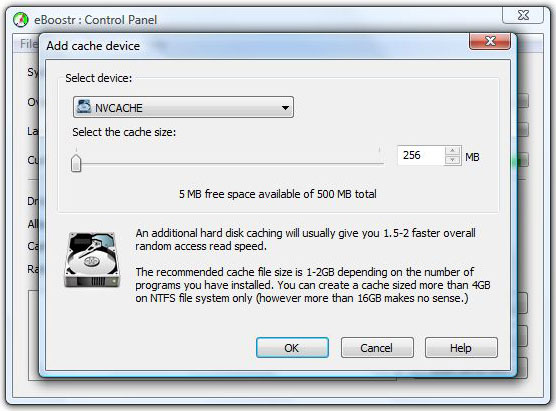Click the NVCACHE drive icon in the dropdown
The height and width of the screenshot is (411, 556).
(x=84, y=107)
